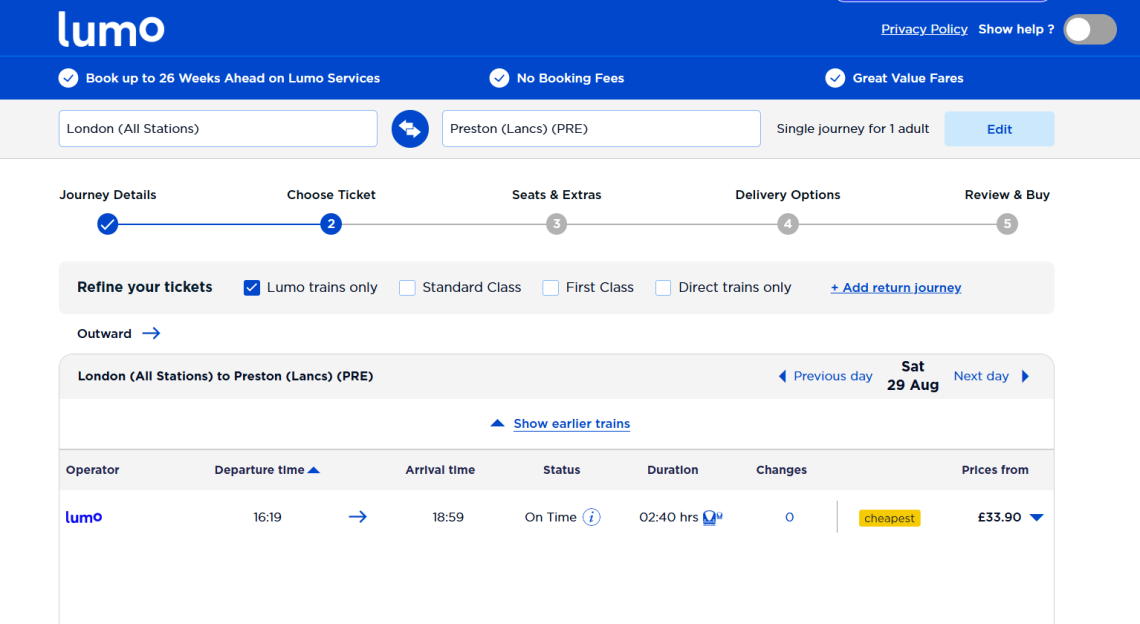Swap origin and destination stations
The image size is (1140, 624).
pyautogui.click(x=410, y=129)
